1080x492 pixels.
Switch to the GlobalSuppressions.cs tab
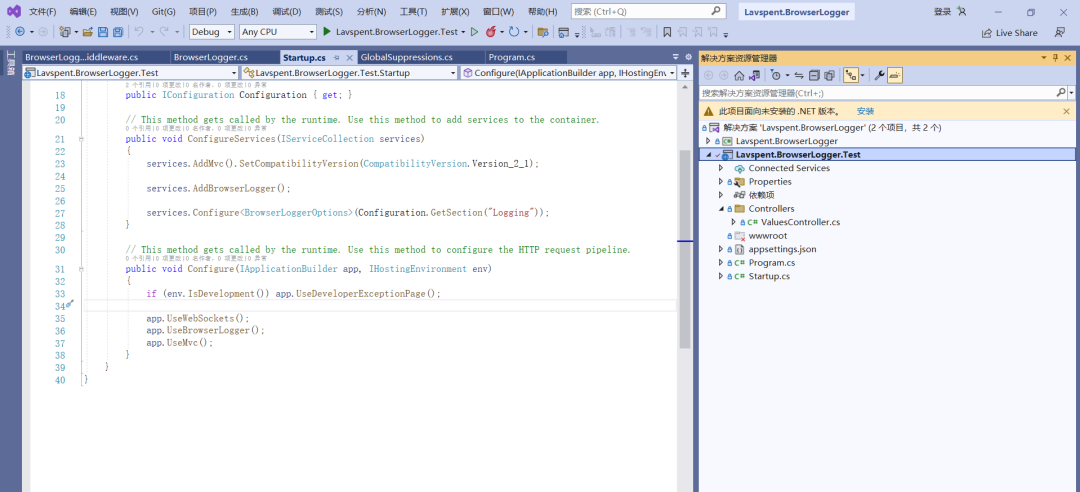point(406,57)
